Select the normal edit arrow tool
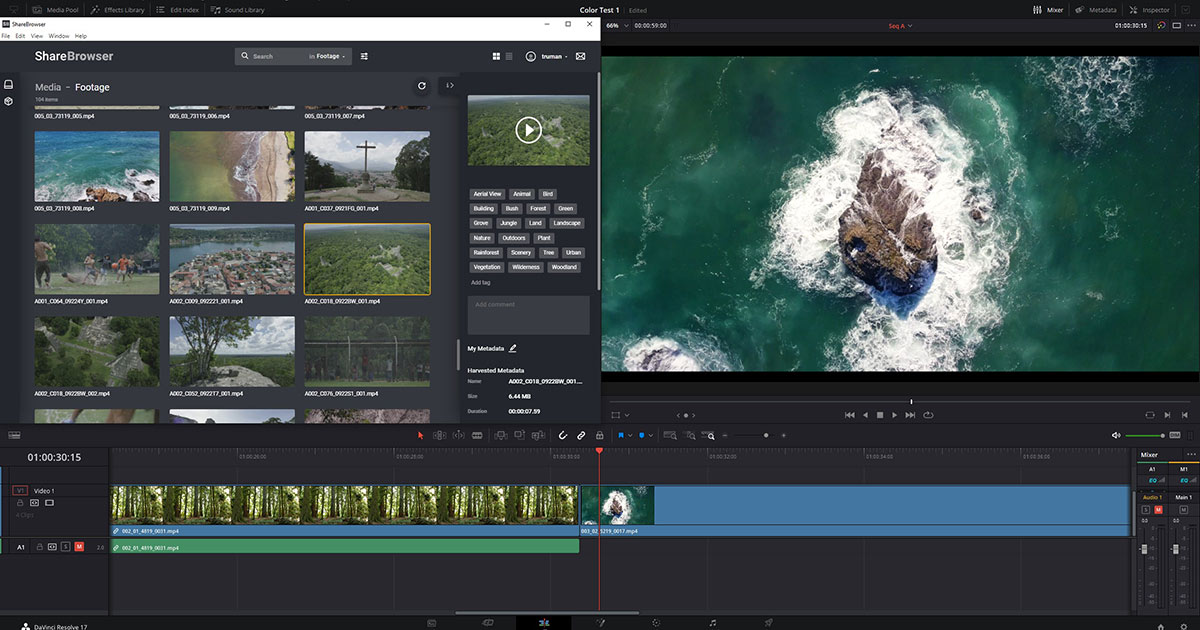The height and width of the screenshot is (630, 1200). pyautogui.click(x=420, y=435)
